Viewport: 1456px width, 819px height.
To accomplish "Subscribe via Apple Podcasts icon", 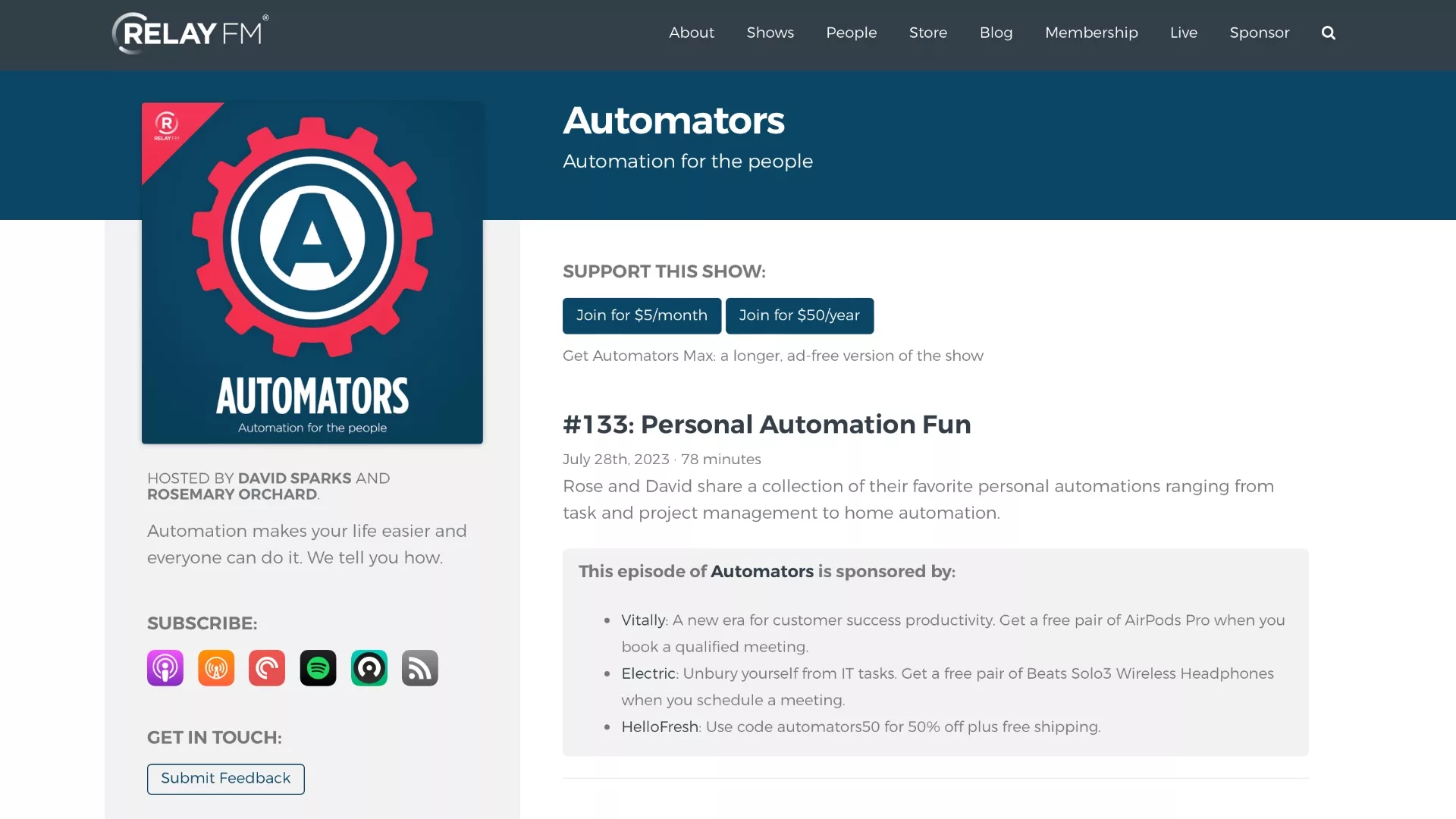I will 165,668.
